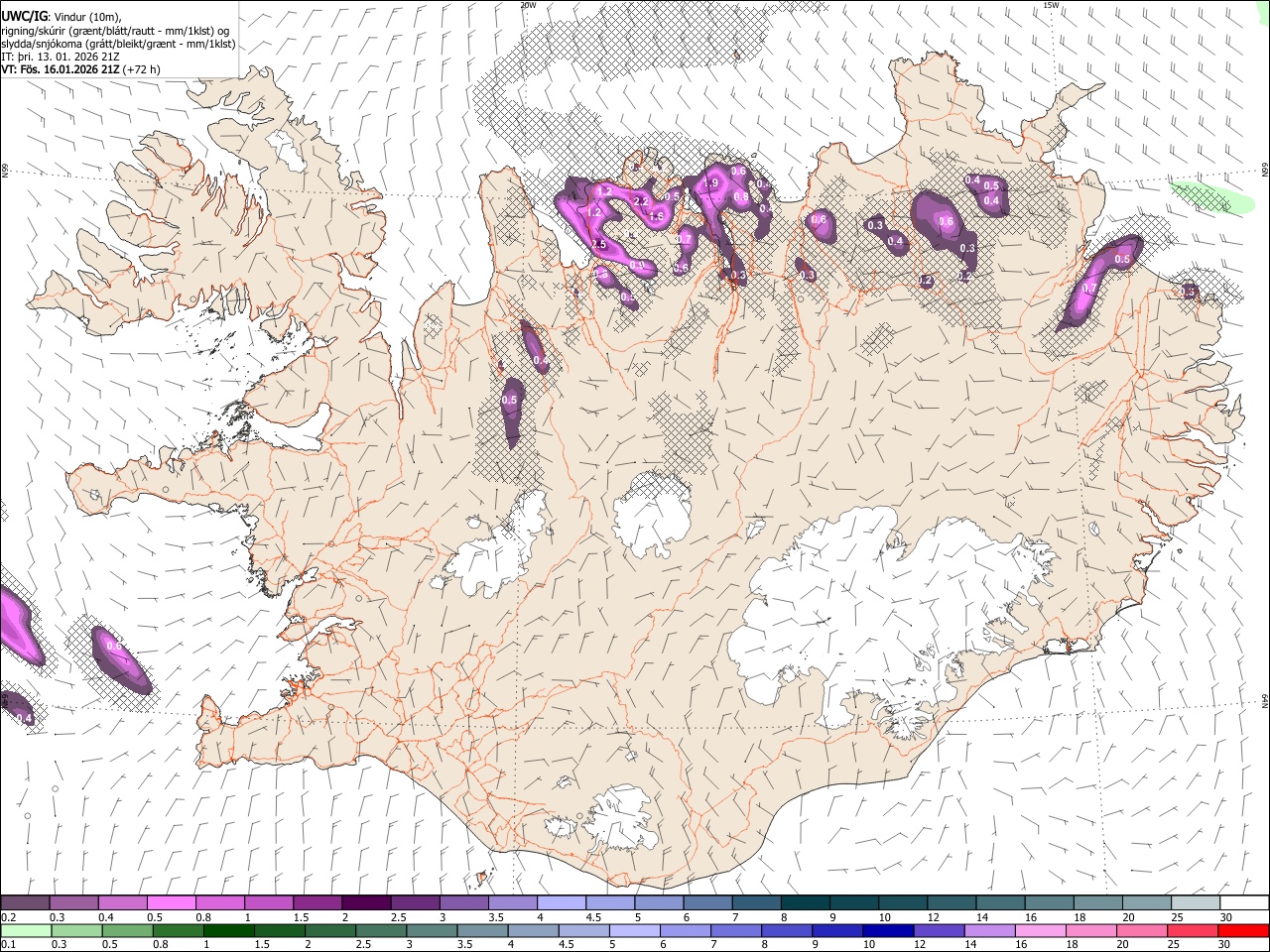Click the '15W' longitude label on the top edge

coord(1051,5)
